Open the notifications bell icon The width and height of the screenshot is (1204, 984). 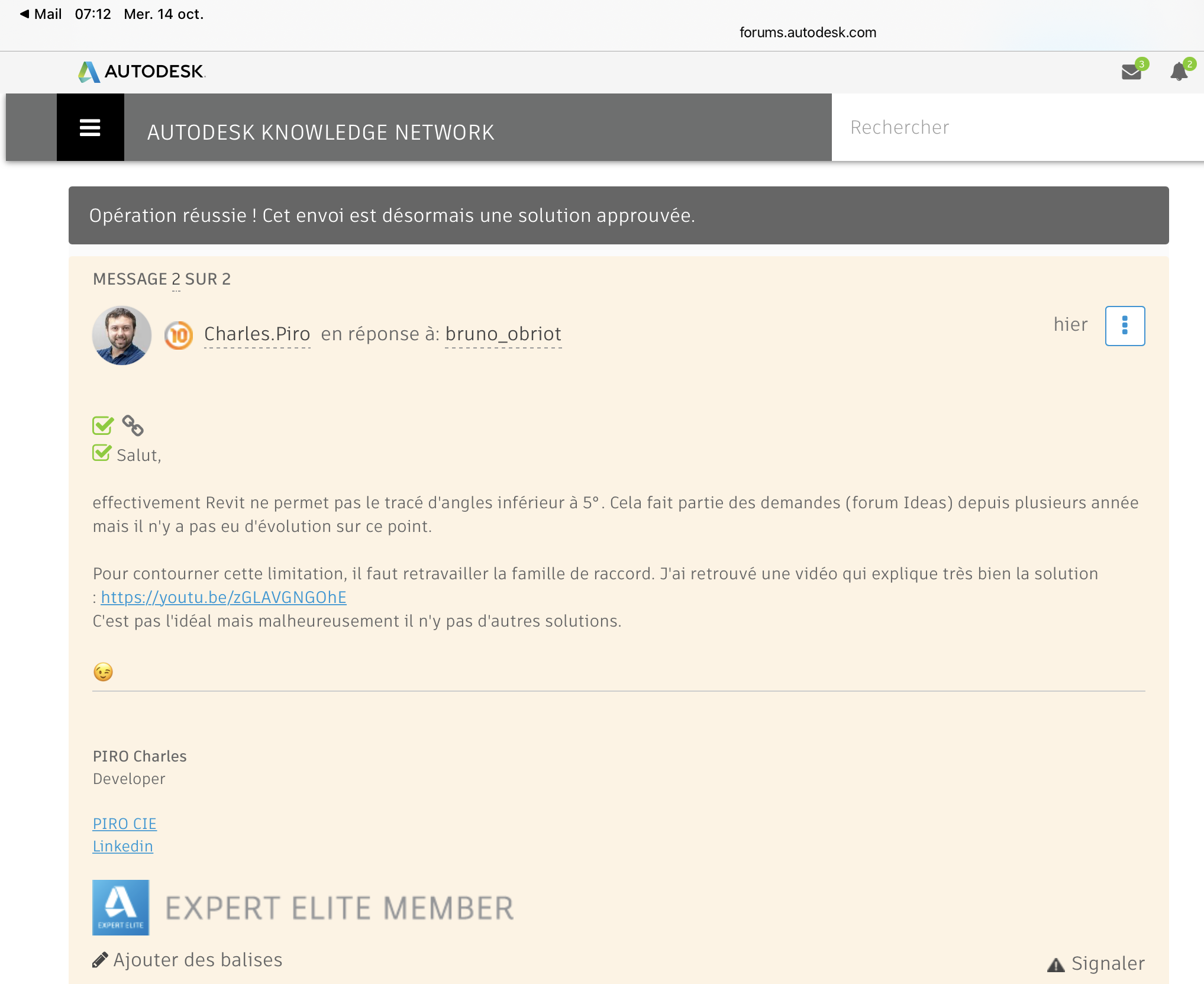1179,72
